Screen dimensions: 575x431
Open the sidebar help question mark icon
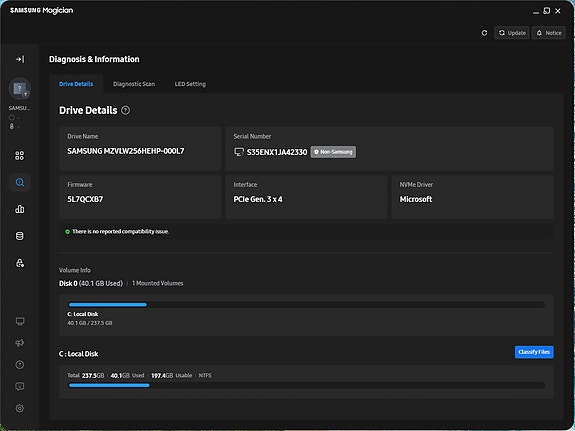point(20,365)
